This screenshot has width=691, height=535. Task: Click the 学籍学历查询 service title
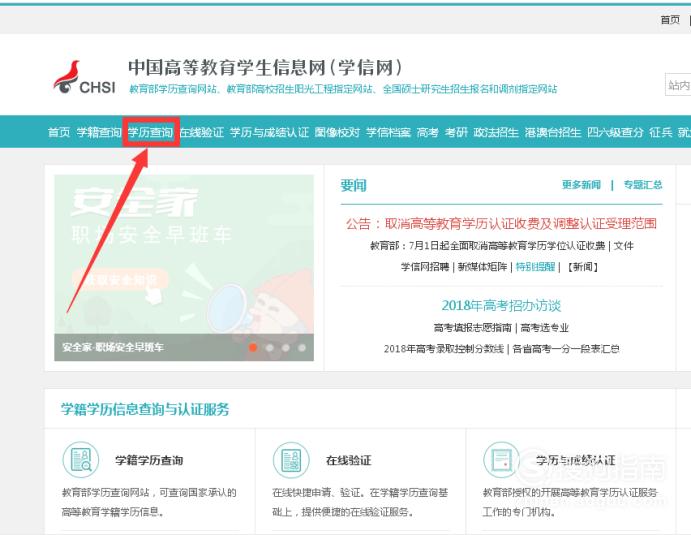point(149,460)
